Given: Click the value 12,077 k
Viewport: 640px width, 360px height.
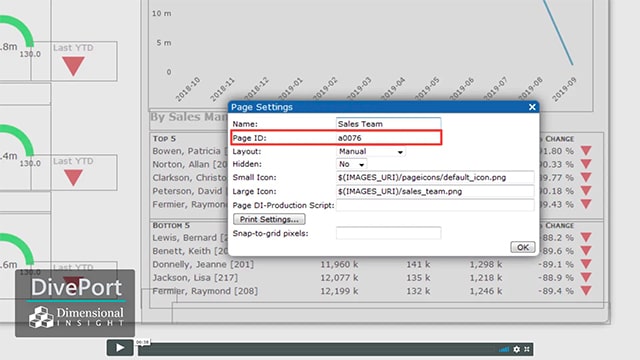Looking at the screenshot, I should (339, 278).
